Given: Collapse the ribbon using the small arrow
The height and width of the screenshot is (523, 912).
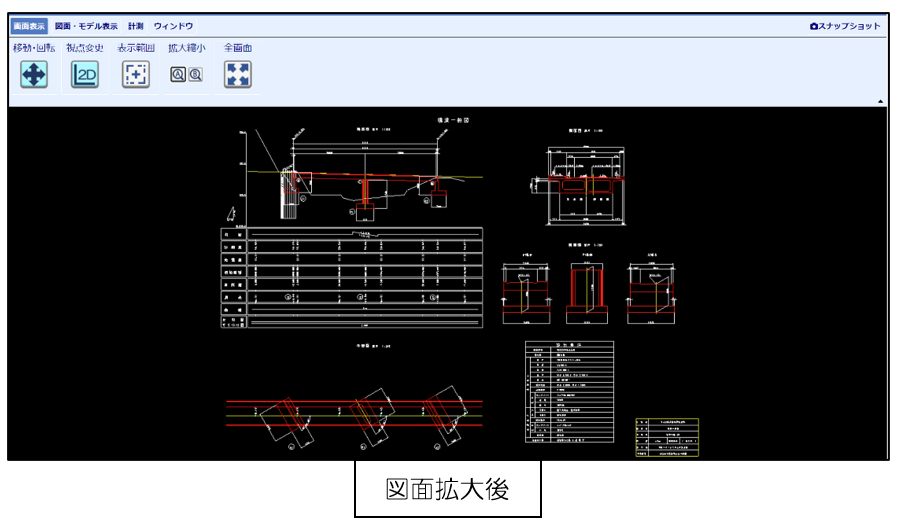Looking at the screenshot, I should 881,102.
